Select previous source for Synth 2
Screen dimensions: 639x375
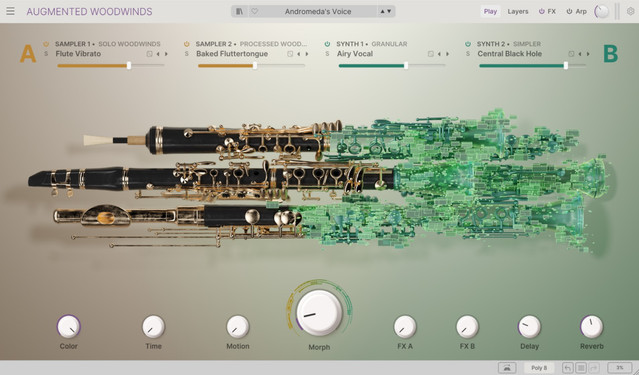tap(580, 54)
